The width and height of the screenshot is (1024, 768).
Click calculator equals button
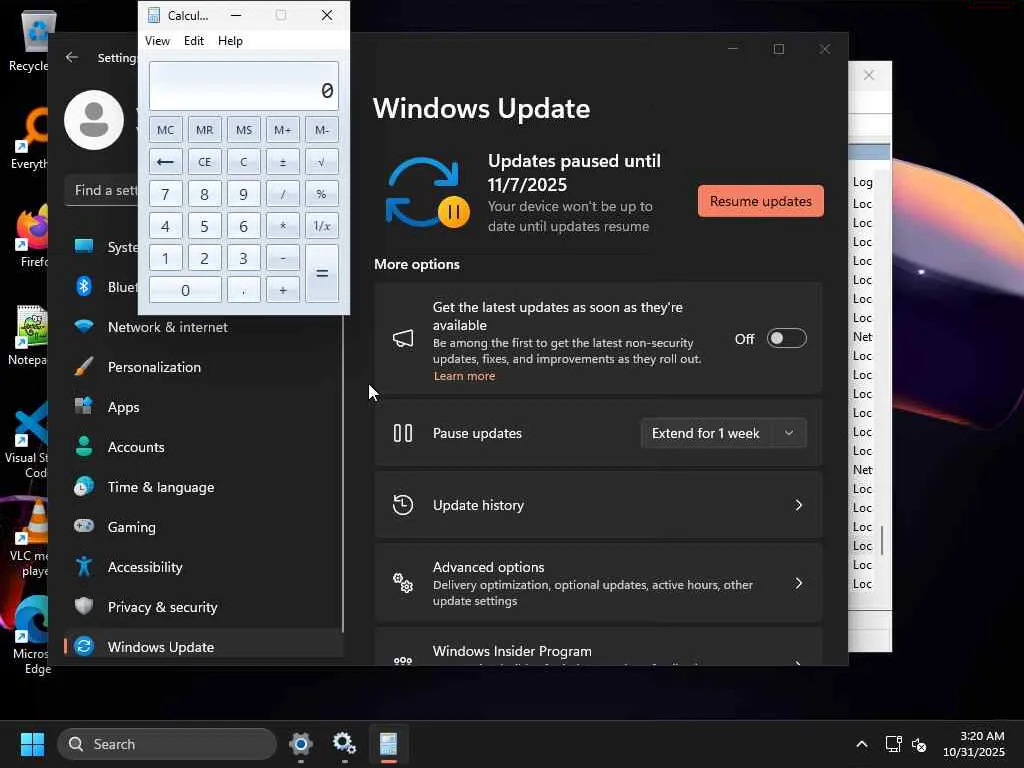[322, 274]
